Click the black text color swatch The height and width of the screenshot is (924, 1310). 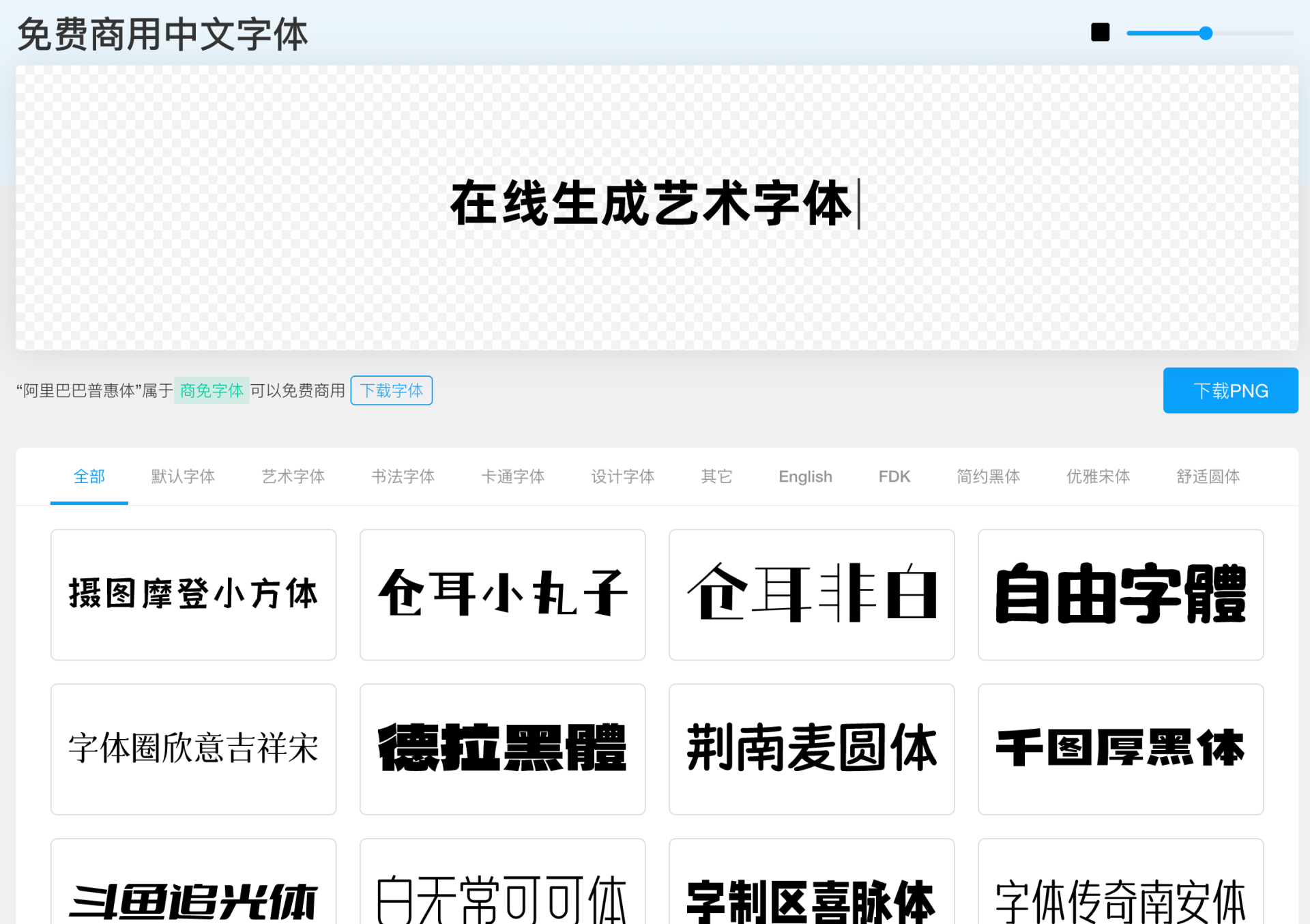pos(1100,32)
